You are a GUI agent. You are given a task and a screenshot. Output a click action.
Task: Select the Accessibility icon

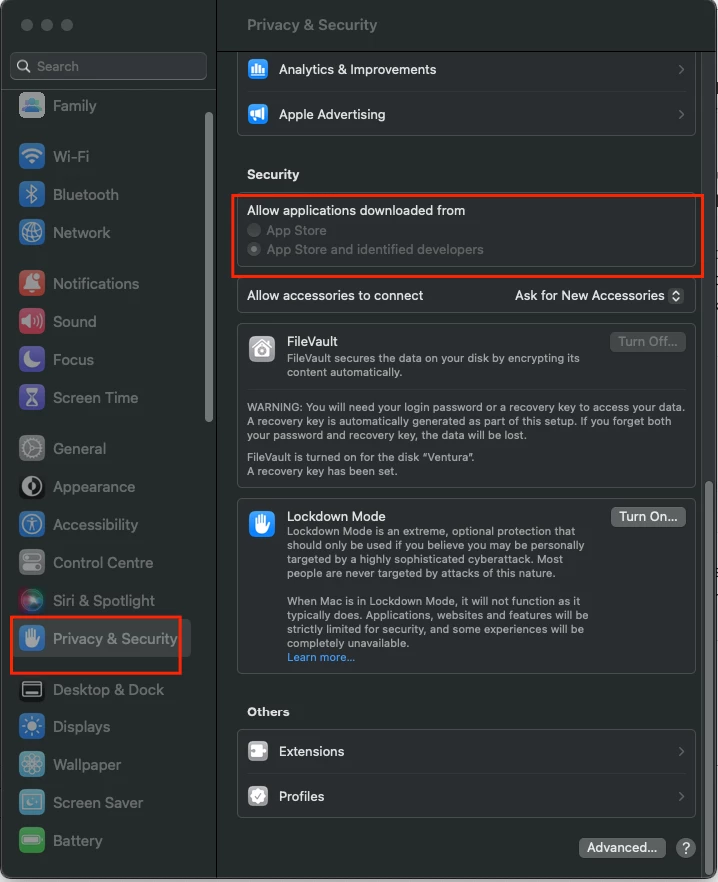[32, 524]
